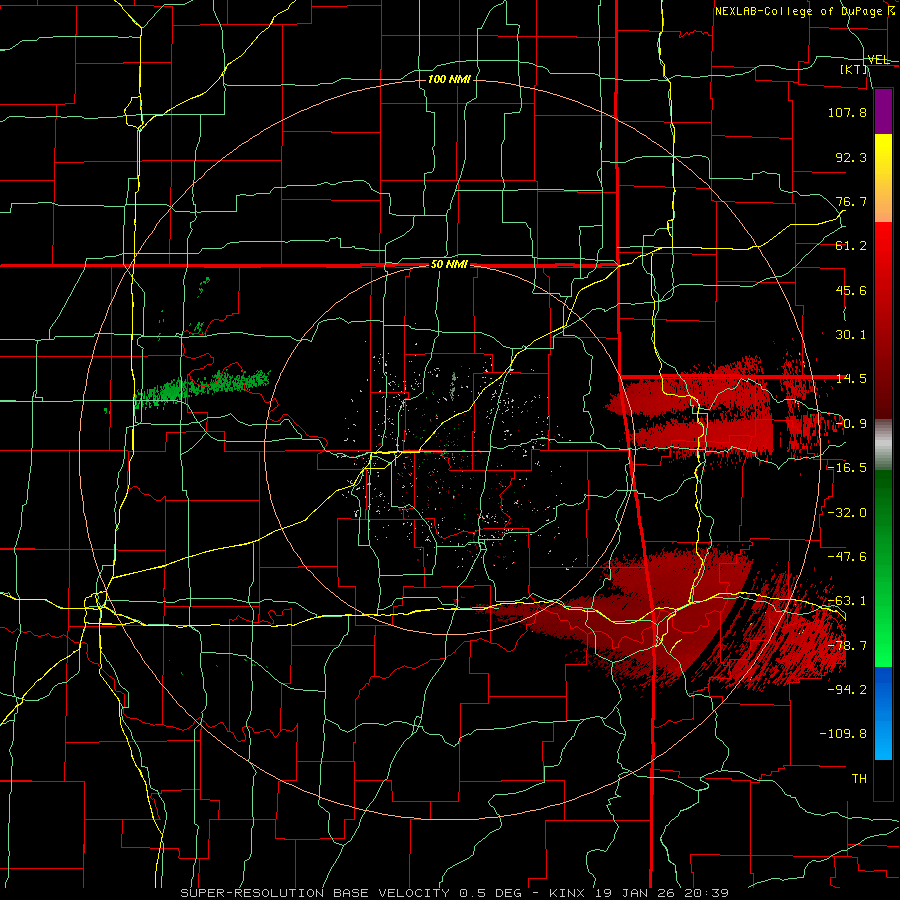Click the gray near-zero band of the velocity scale
This screenshot has width=900, height=900.
tap(883, 445)
